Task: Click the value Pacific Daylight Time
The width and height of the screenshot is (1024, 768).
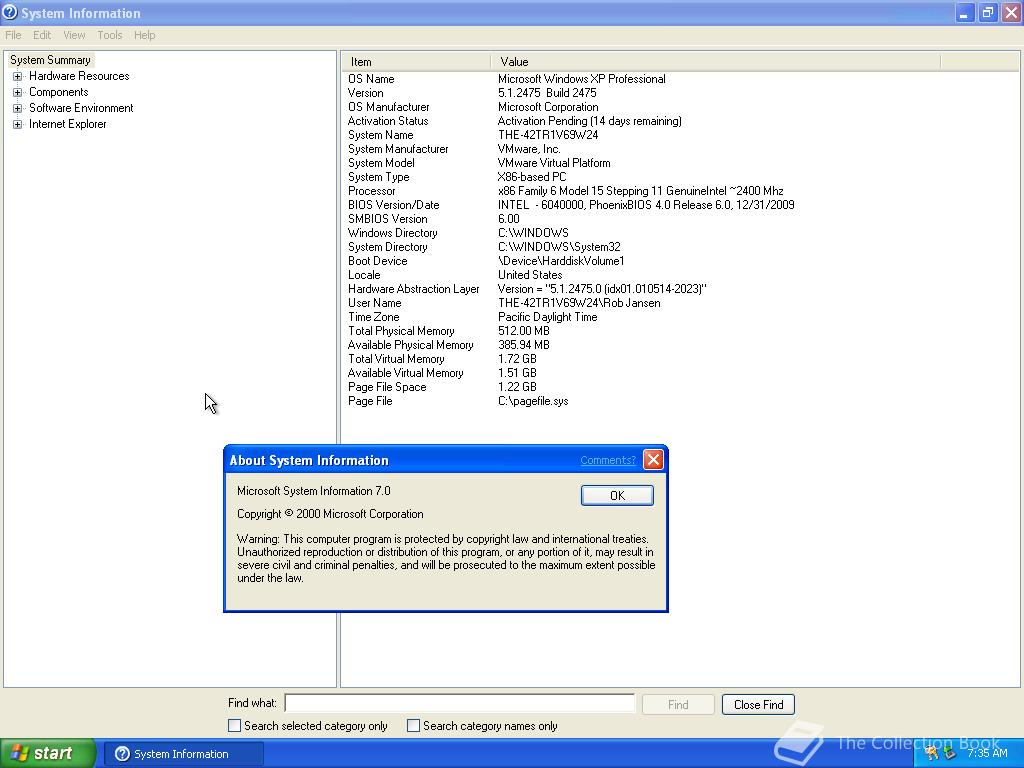Action: (x=547, y=317)
